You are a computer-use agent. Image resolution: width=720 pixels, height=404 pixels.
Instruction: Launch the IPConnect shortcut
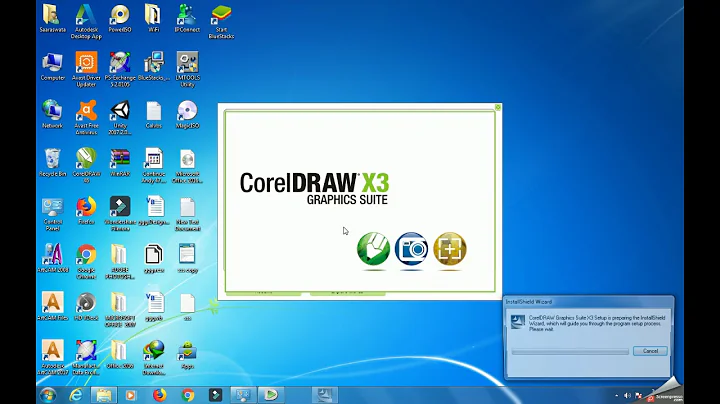[x=187, y=18]
